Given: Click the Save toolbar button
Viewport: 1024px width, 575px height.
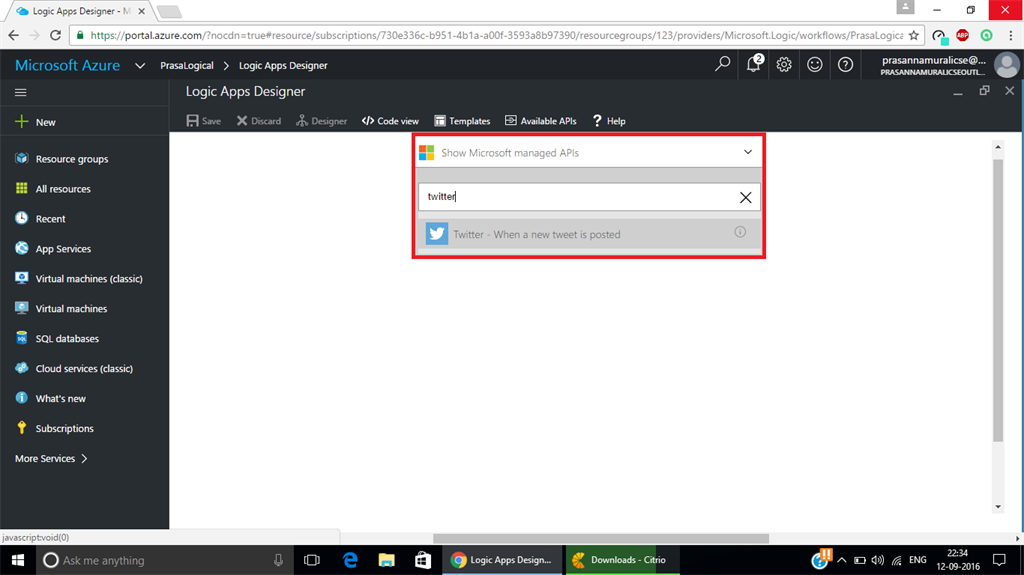Looking at the screenshot, I should [204, 121].
